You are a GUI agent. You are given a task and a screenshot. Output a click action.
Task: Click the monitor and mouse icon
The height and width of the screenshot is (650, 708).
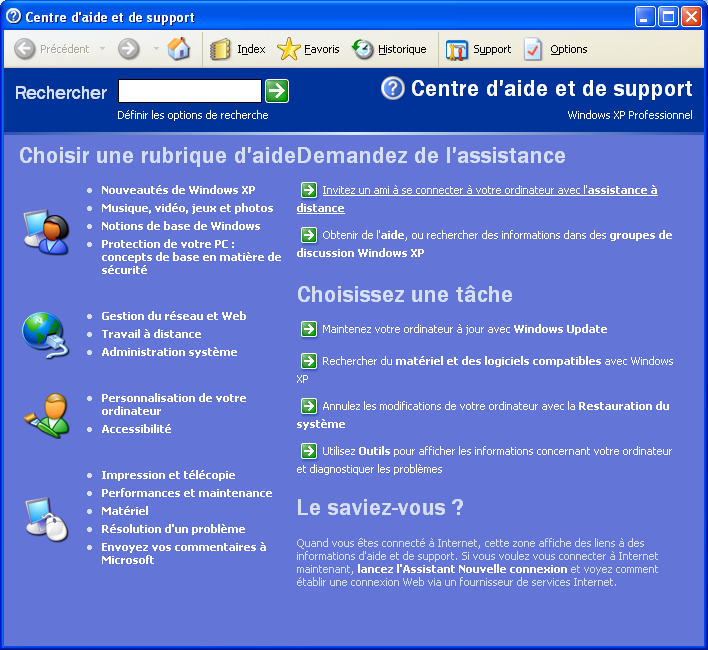click(x=46, y=519)
